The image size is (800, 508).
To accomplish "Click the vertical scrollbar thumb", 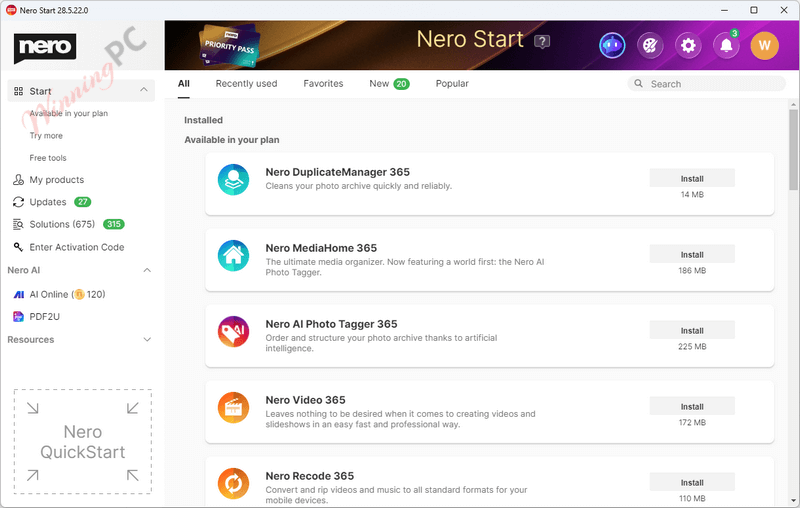I will pyautogui.click(x=793, y=149).
